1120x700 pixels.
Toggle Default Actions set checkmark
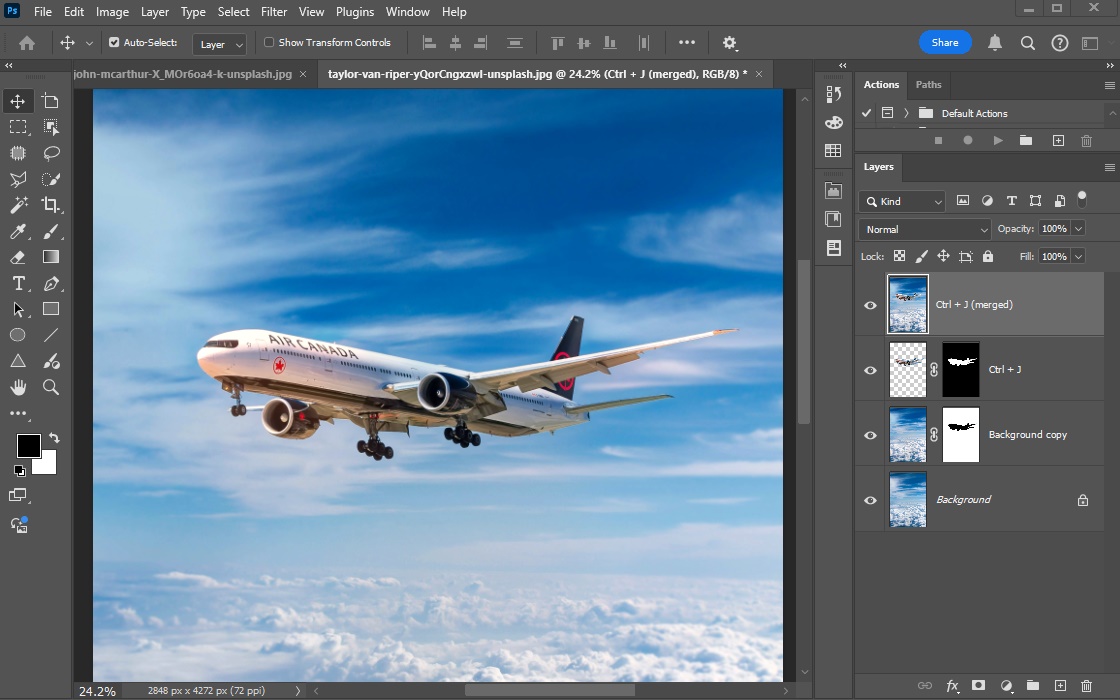(866, 113)
